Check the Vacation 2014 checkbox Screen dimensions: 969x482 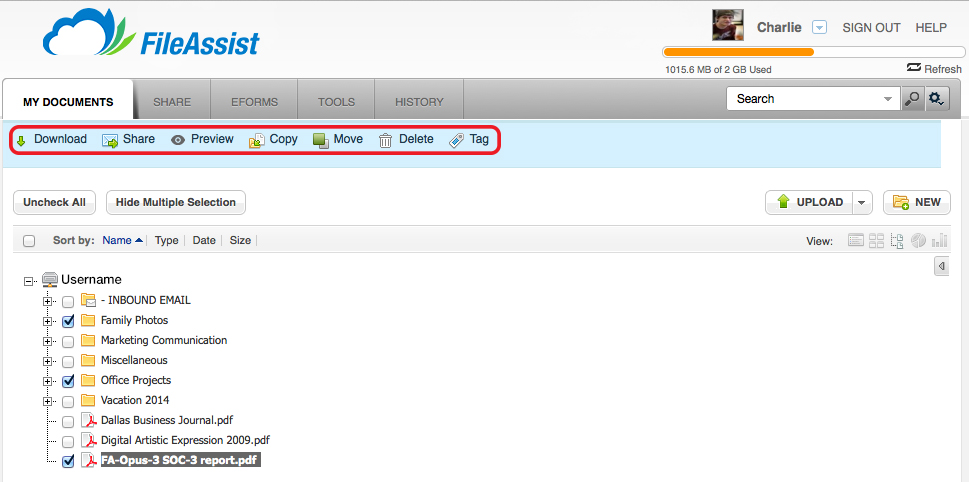[x=68, y=401]
